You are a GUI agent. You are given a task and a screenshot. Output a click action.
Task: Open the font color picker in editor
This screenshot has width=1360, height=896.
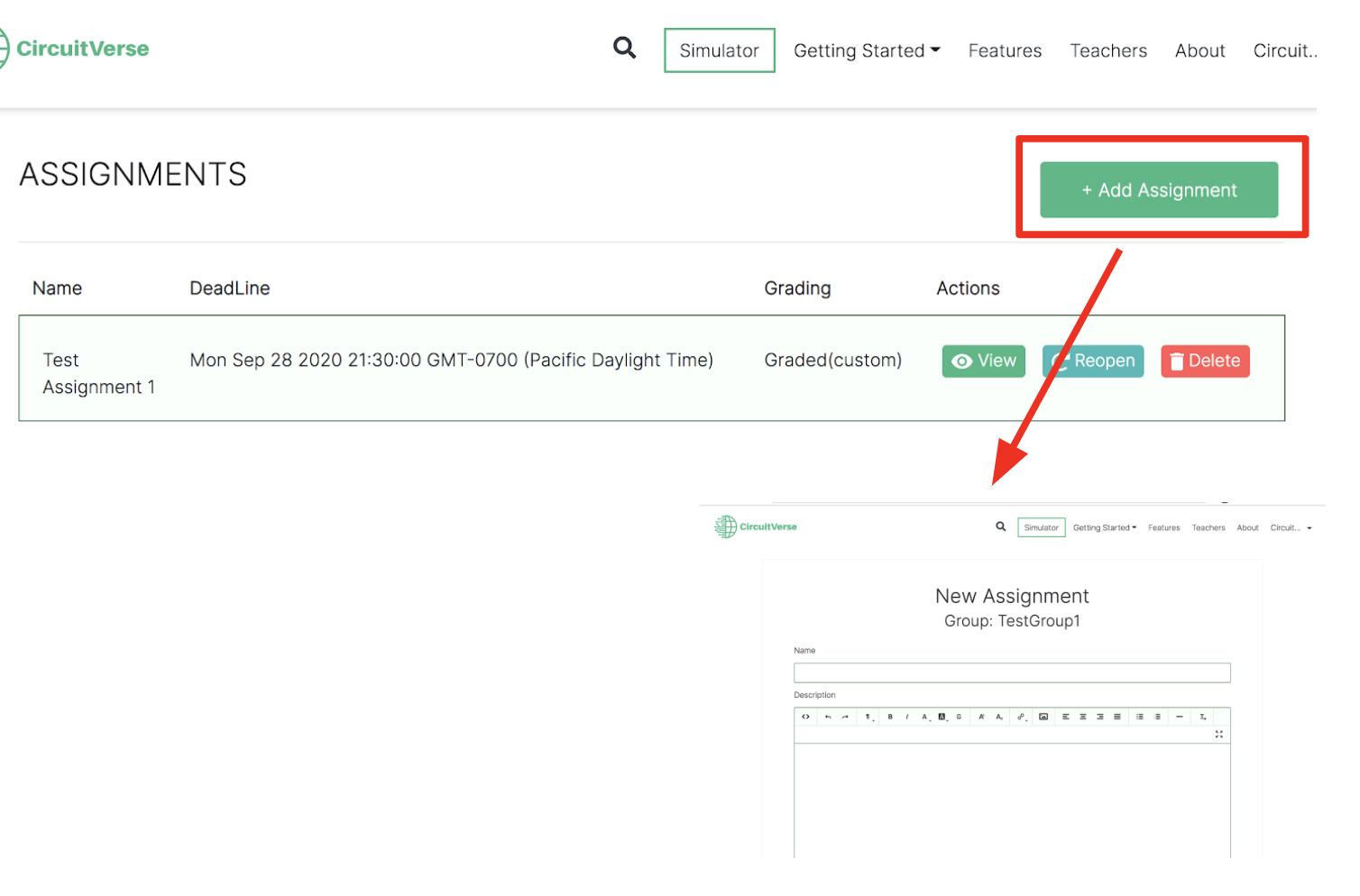pyautogui.click(x=924, y=717)
